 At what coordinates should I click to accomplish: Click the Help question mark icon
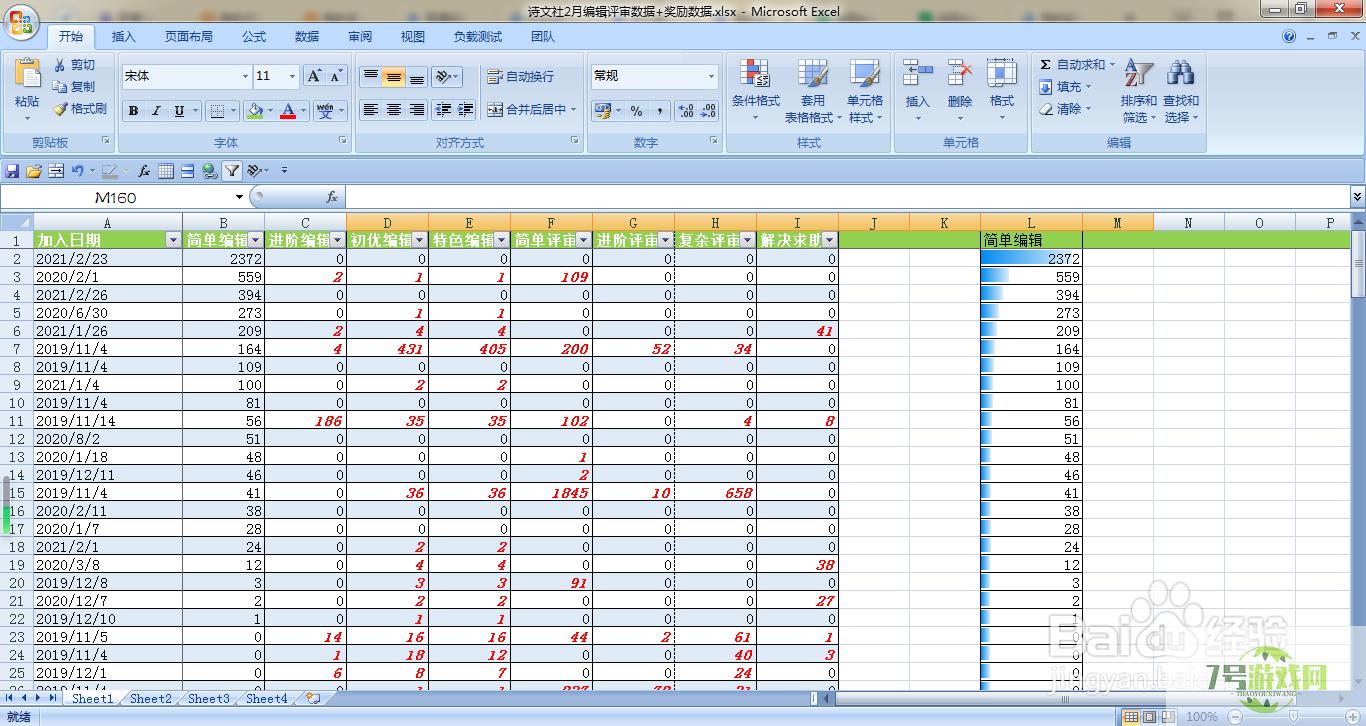[1289, 36]
